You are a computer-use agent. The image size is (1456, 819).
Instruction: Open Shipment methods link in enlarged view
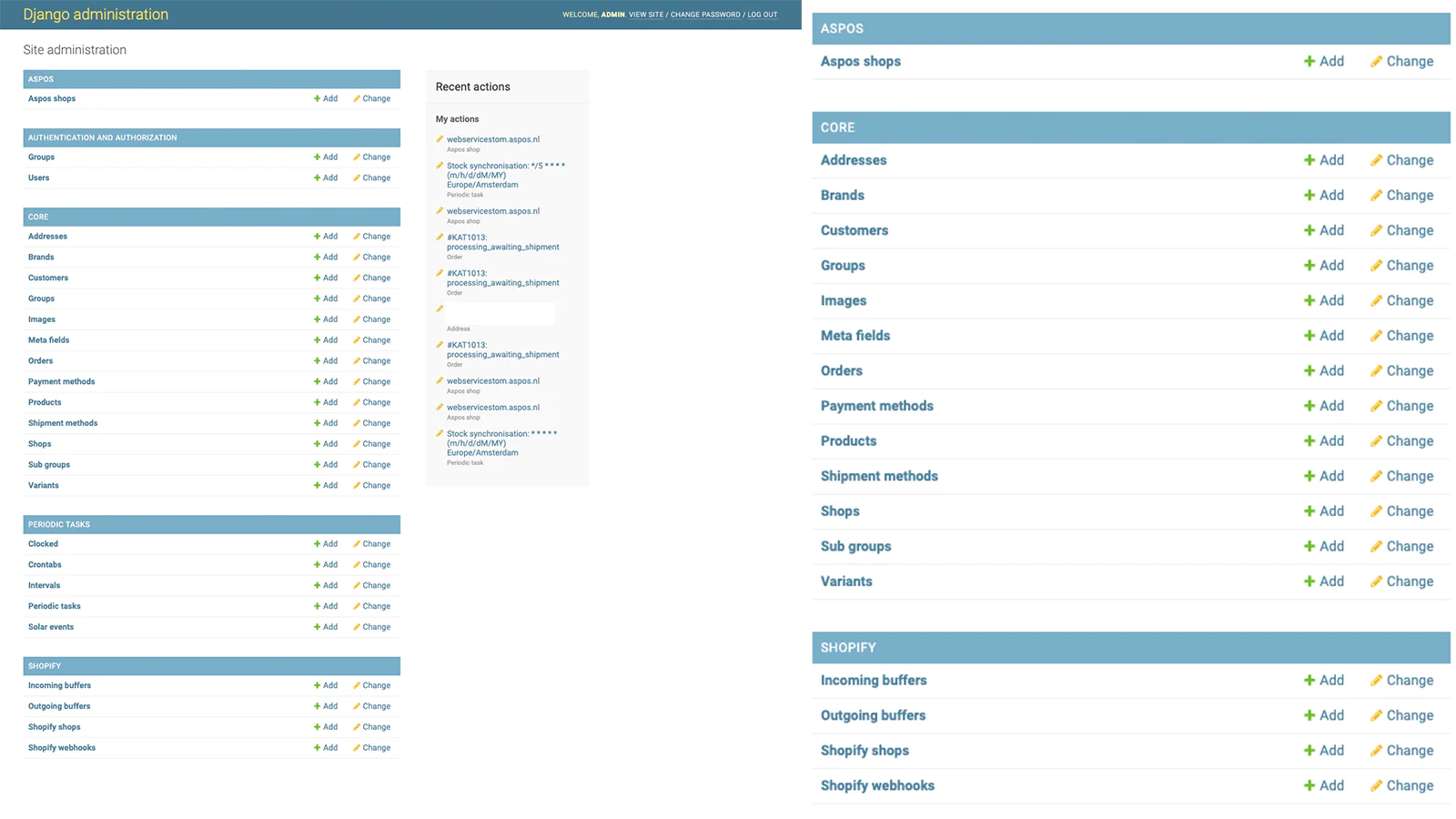pos(879,476)
